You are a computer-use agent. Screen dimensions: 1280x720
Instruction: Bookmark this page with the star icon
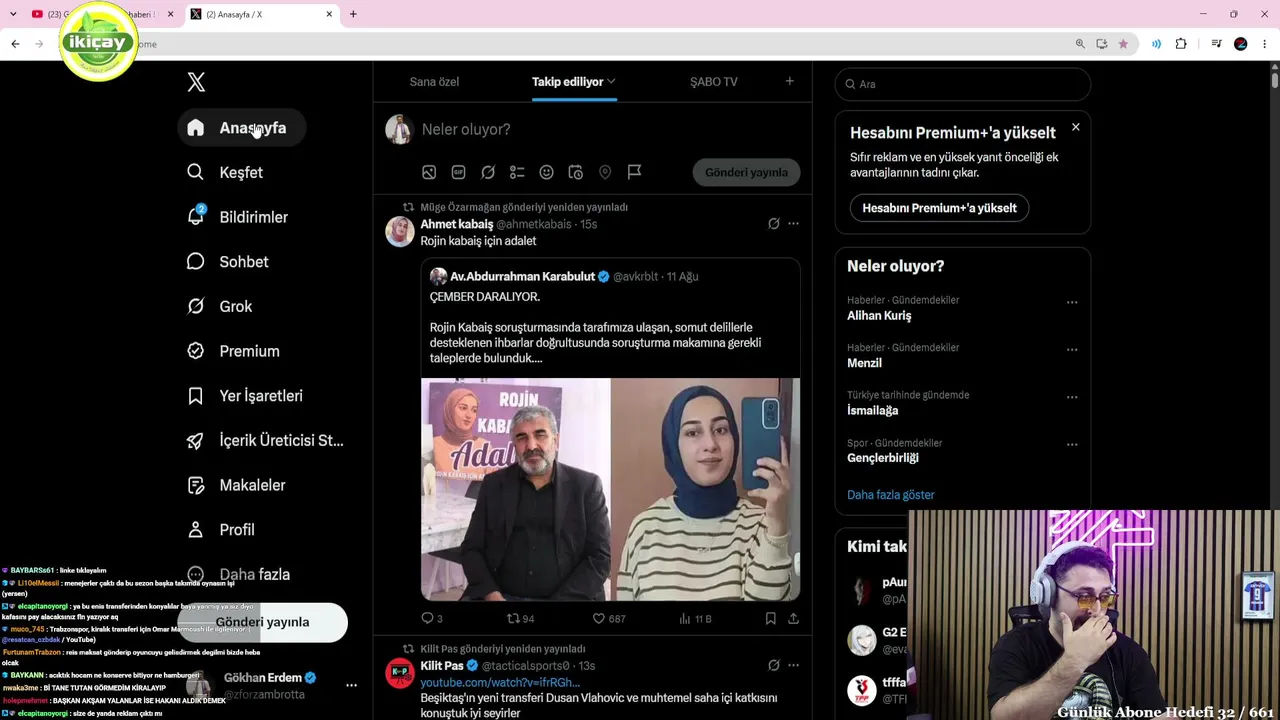[1123, 44]
